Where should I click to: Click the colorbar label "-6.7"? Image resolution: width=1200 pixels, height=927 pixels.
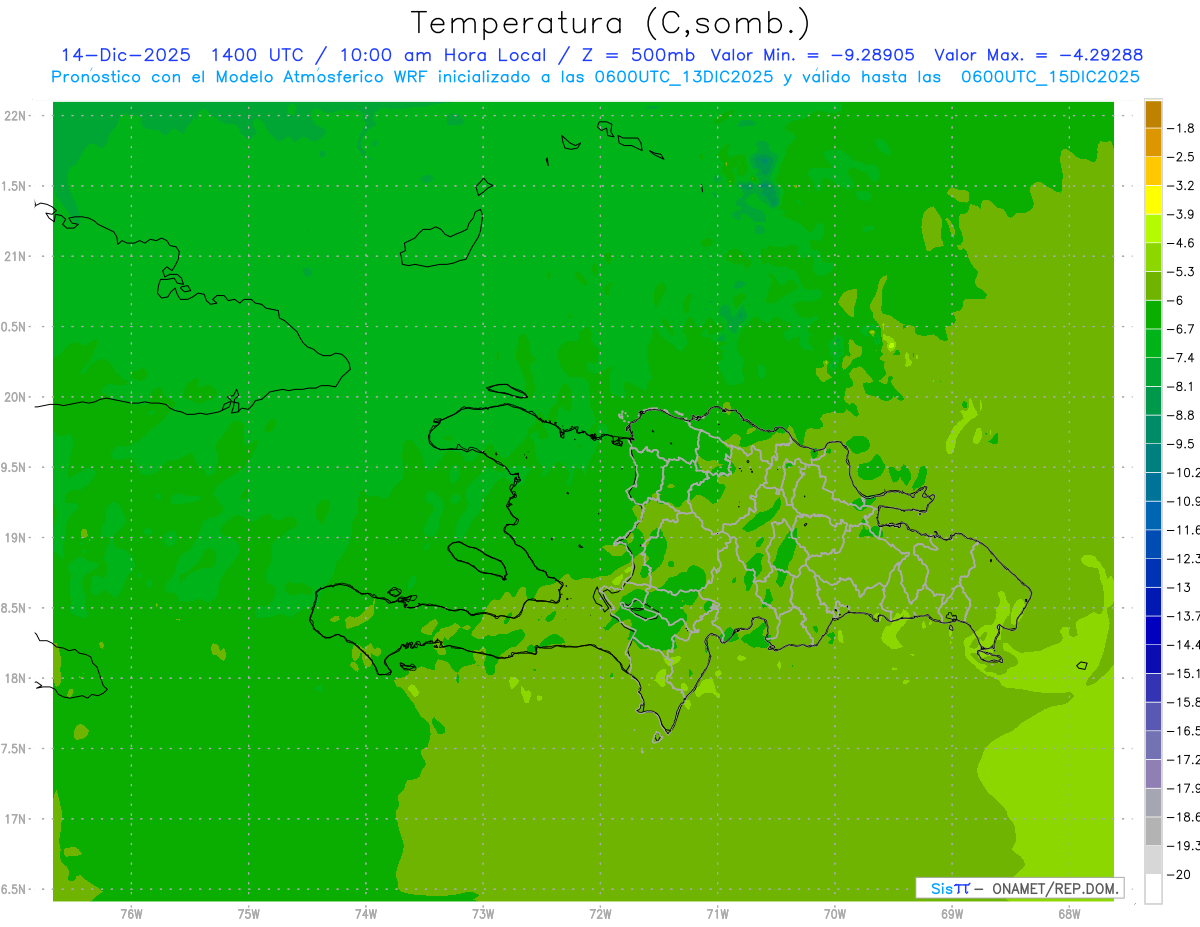pyautogui.click(x=1182, y=329)
